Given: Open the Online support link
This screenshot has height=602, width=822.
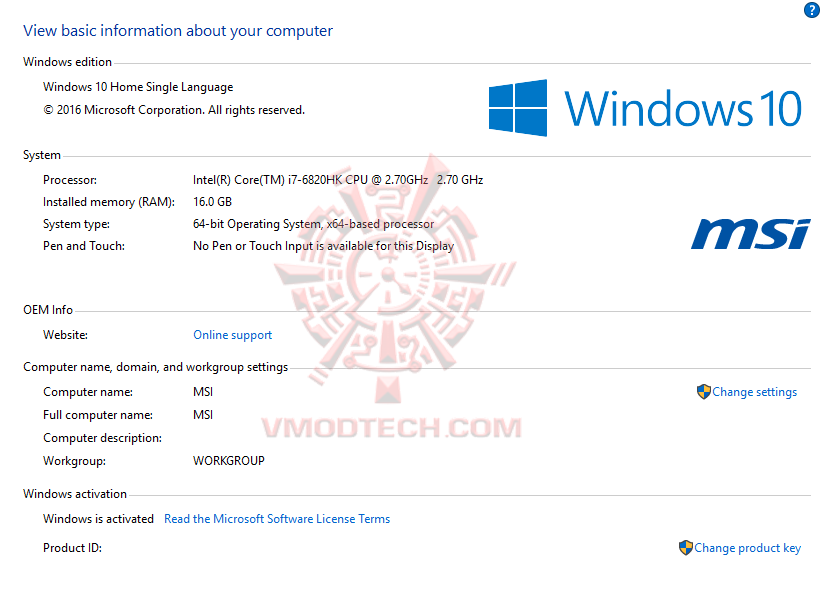Looking at the screenshot, I should tap(233, 335).
